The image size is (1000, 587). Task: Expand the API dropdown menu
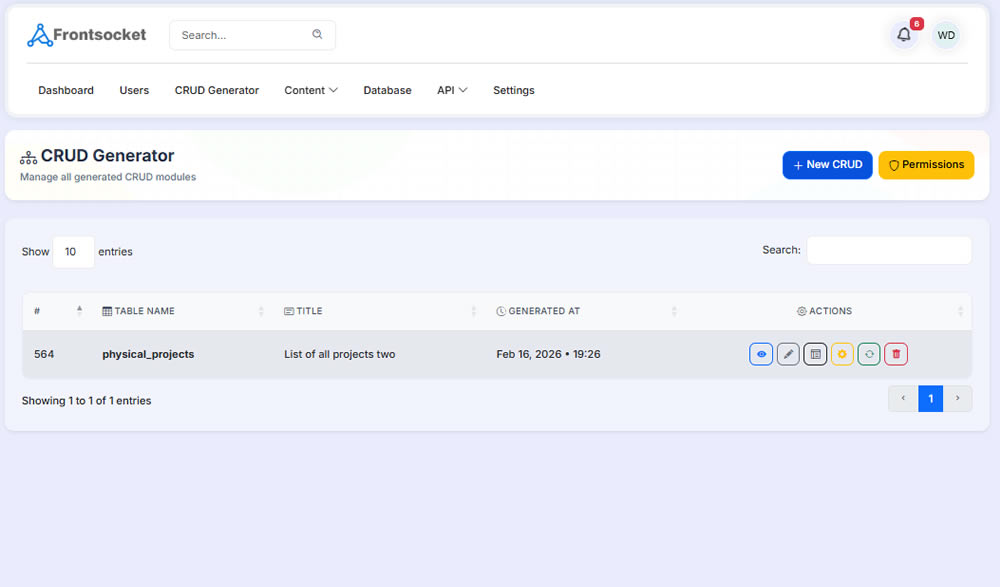(452, 90)
